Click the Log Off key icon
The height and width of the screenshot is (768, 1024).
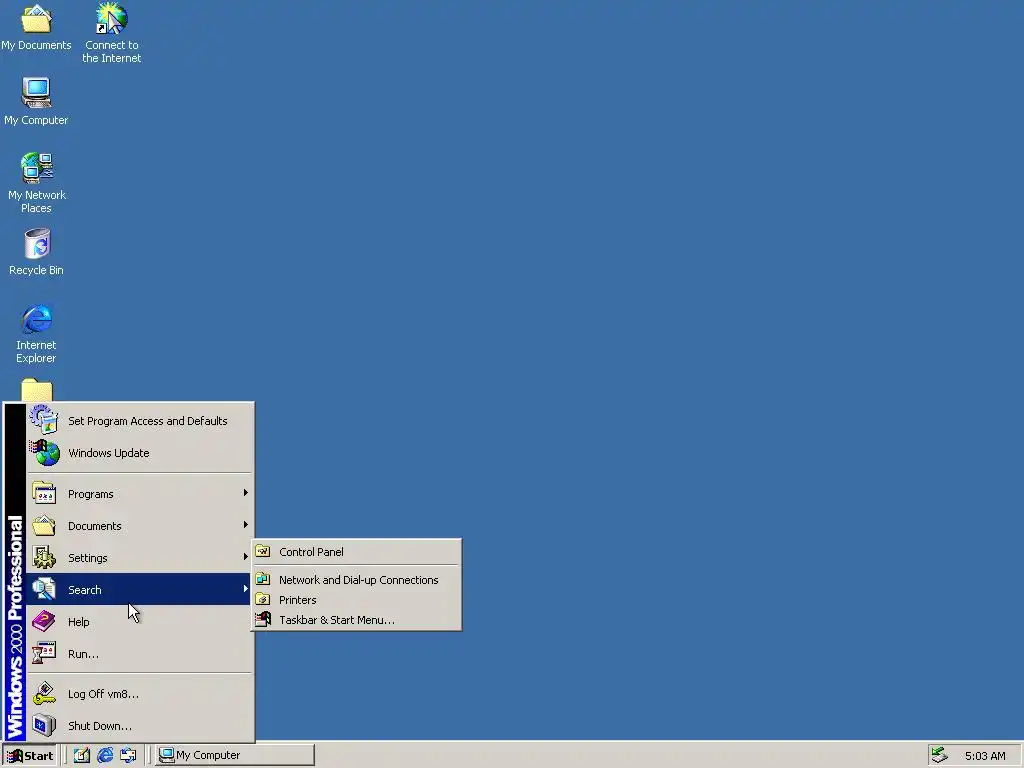pyautogui.click(x=44, y=694)
